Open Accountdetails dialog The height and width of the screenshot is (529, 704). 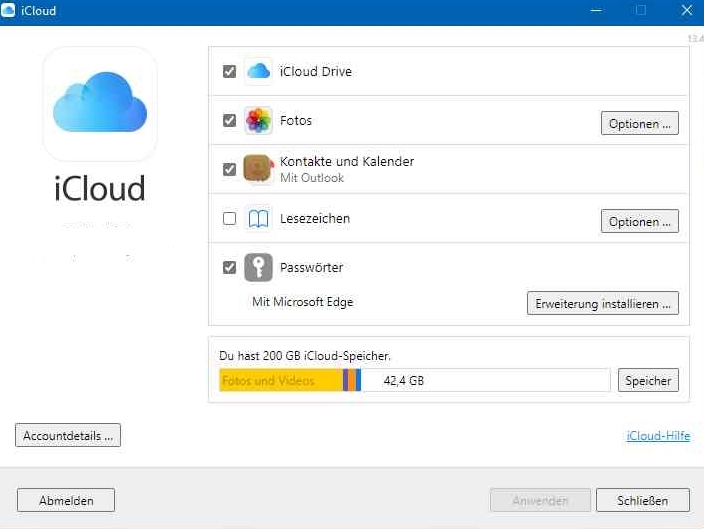(x=68, y=436)
